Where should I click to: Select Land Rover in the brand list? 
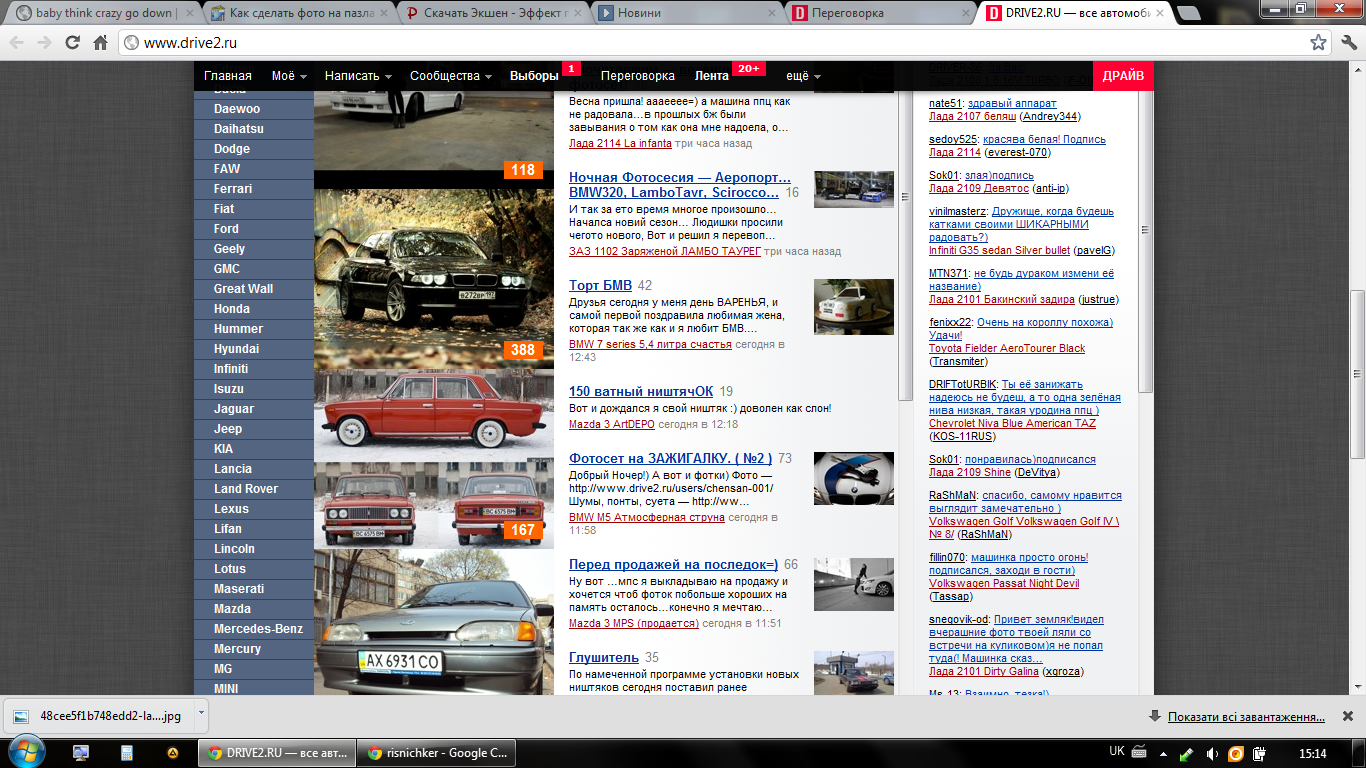(254, 489)
